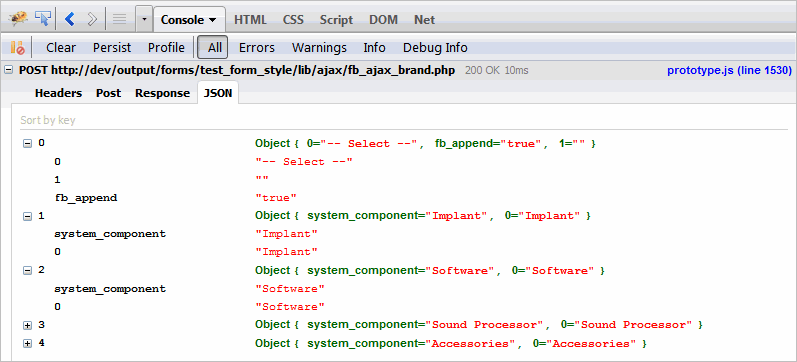Screen dimensions: 797x362
Task: Collapse the POST request entry
Action: point(8,70)
